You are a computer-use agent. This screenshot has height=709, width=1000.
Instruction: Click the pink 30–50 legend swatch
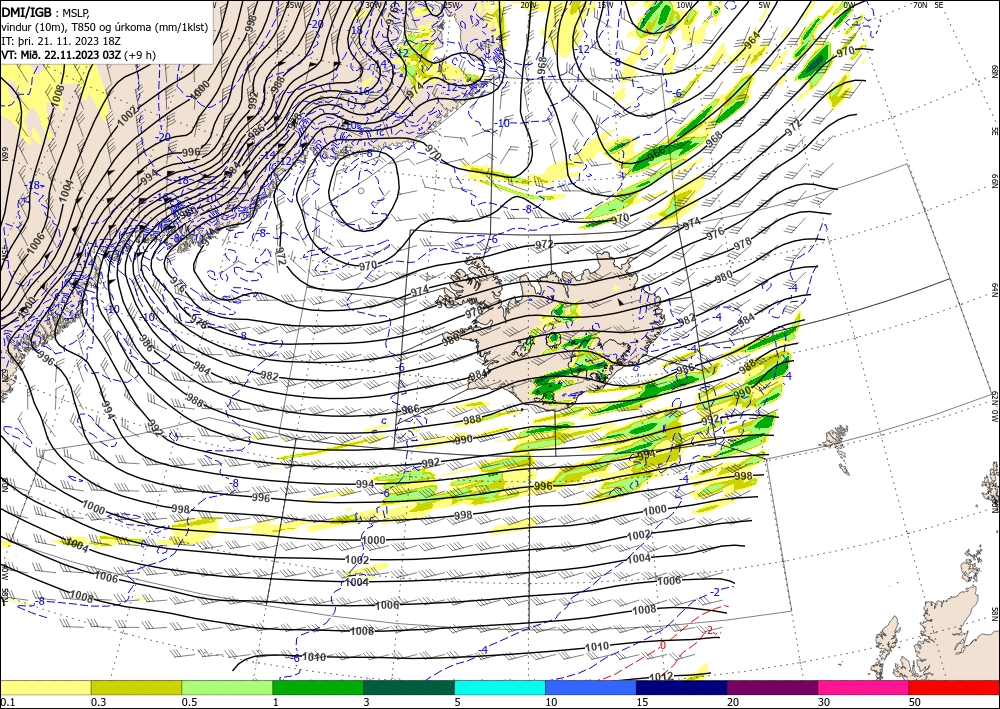pyautogui.click(x=863, y=687)
